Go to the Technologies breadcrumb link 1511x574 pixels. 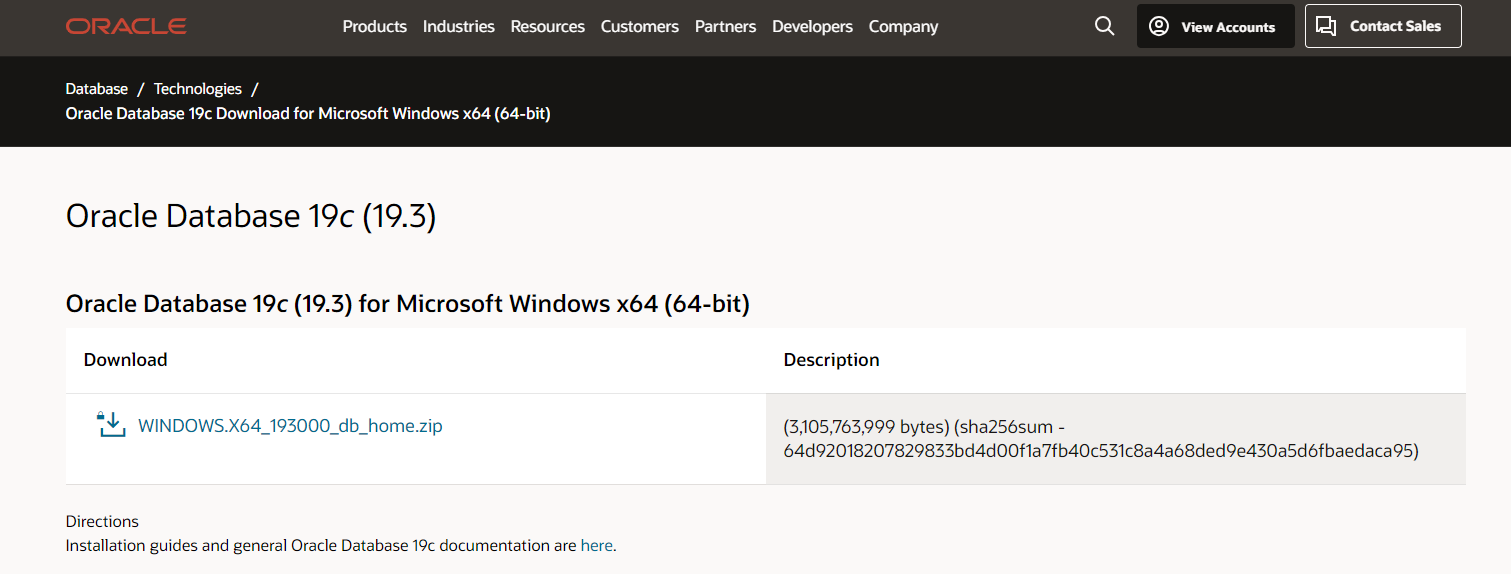coord(198,89)
